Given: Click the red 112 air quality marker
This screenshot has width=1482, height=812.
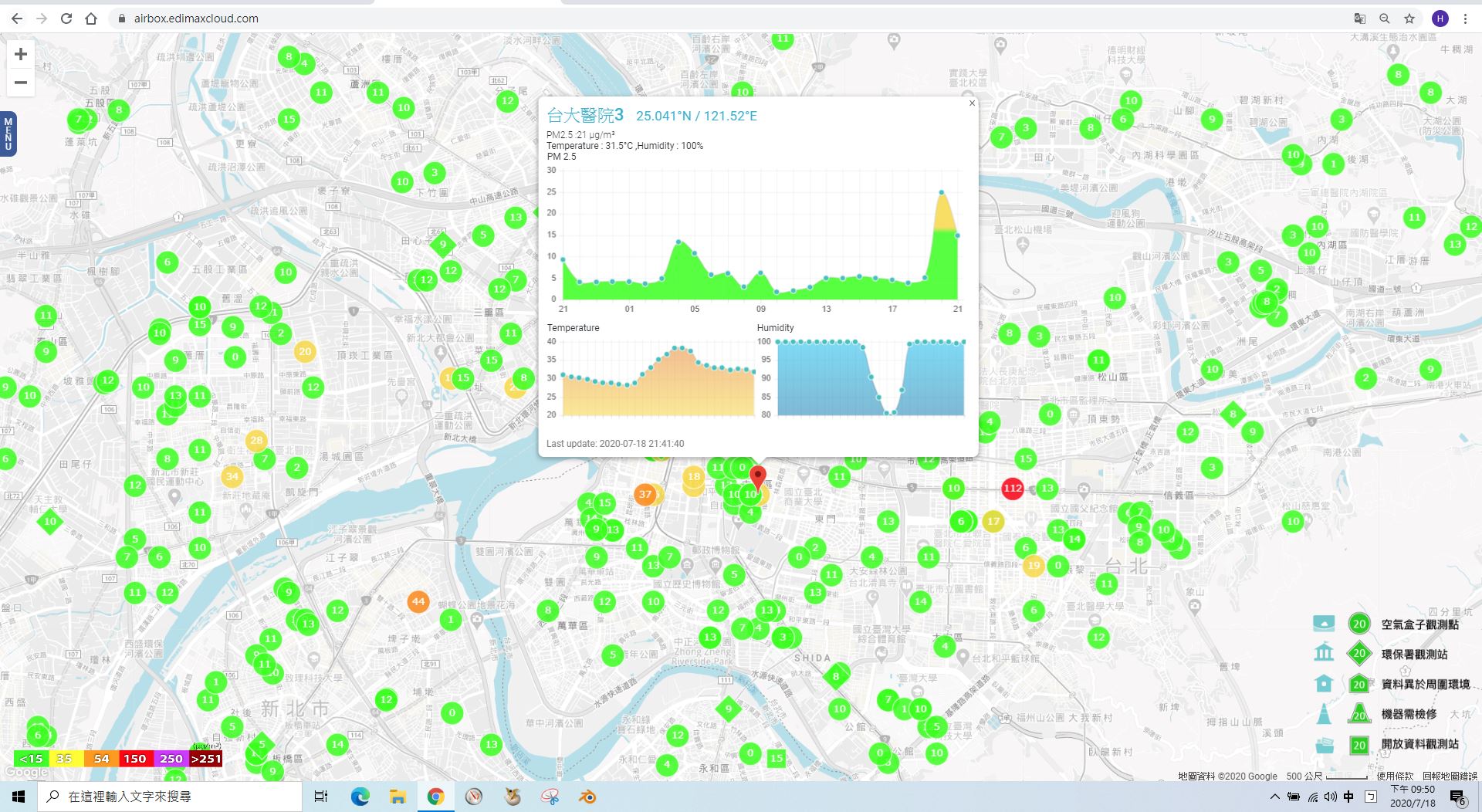Looking at the screenshot, I should [x=1013, y=488].
